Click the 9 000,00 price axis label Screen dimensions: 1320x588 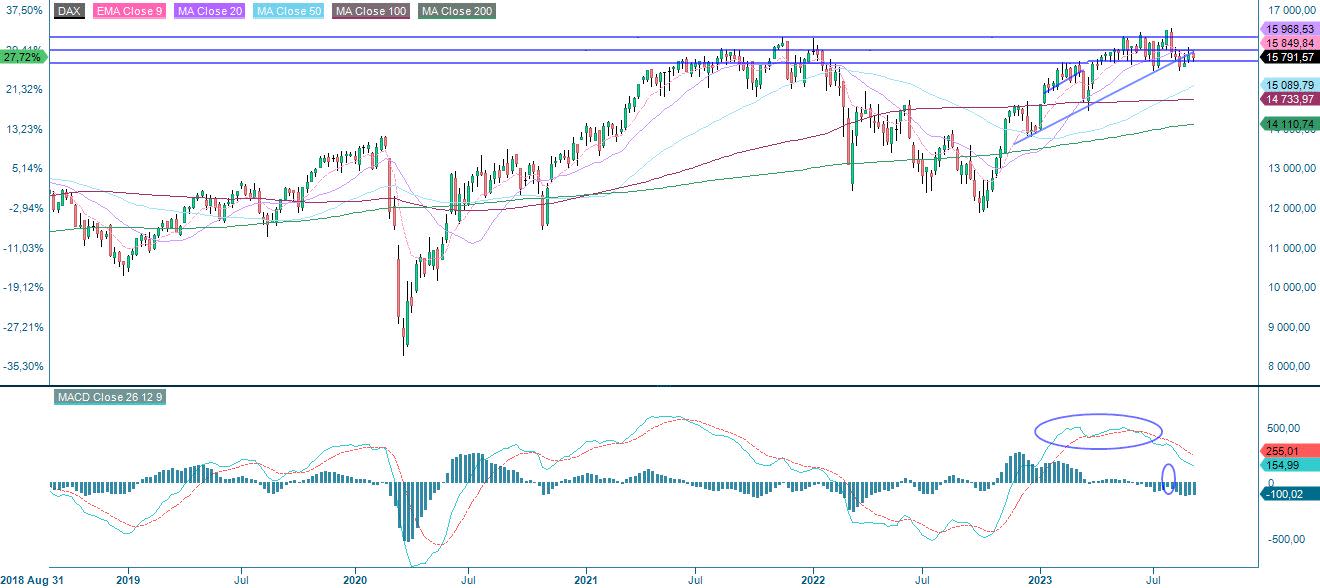tap(1291, 328)
